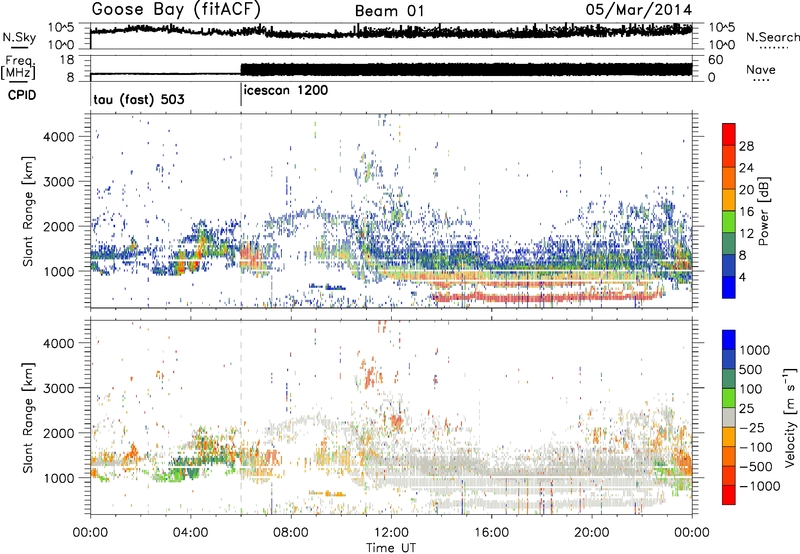Click the Power colorbar segment between 8 and 12
Image resolution: width=800 pixels, height=554 pixels.
coord(729,244)
